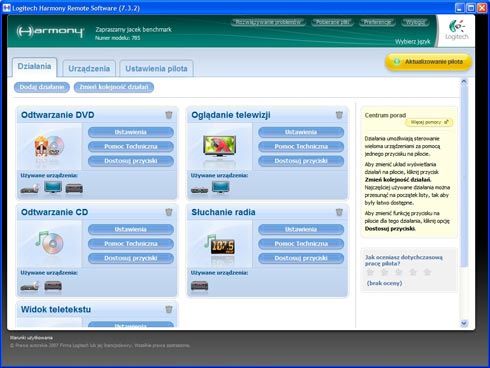This screenshot has height=368, width=490.
Task: Click the vertical scrollbar thumb
Action: [464, 176]
